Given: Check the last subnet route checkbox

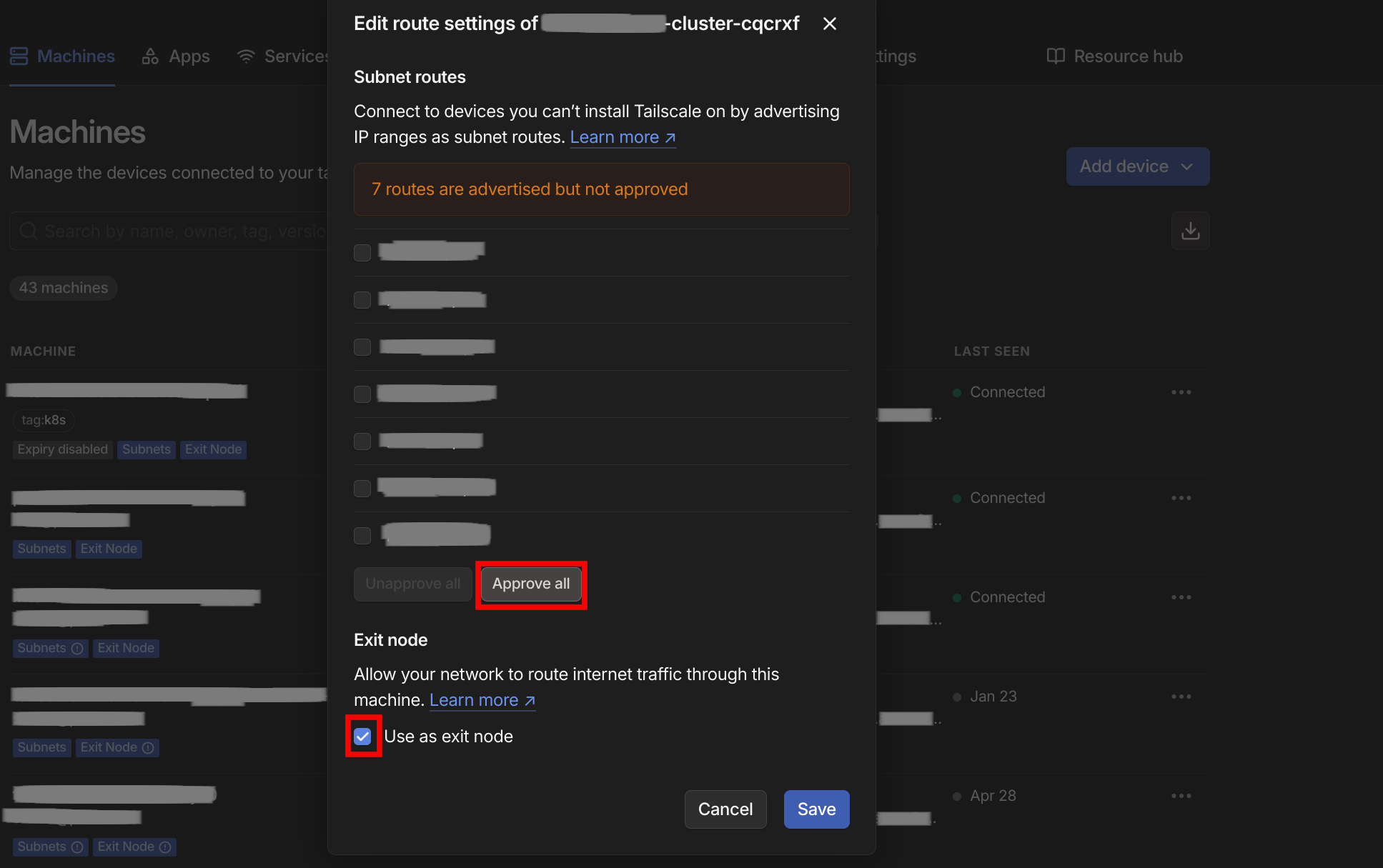Looking at the screenshot, I should click(x=362, y=535).
